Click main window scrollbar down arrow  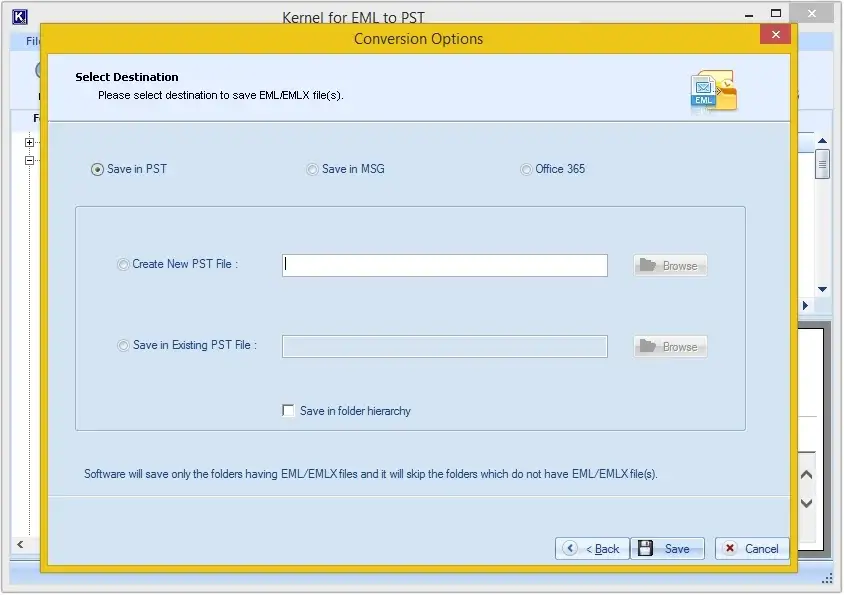[822, 290]
